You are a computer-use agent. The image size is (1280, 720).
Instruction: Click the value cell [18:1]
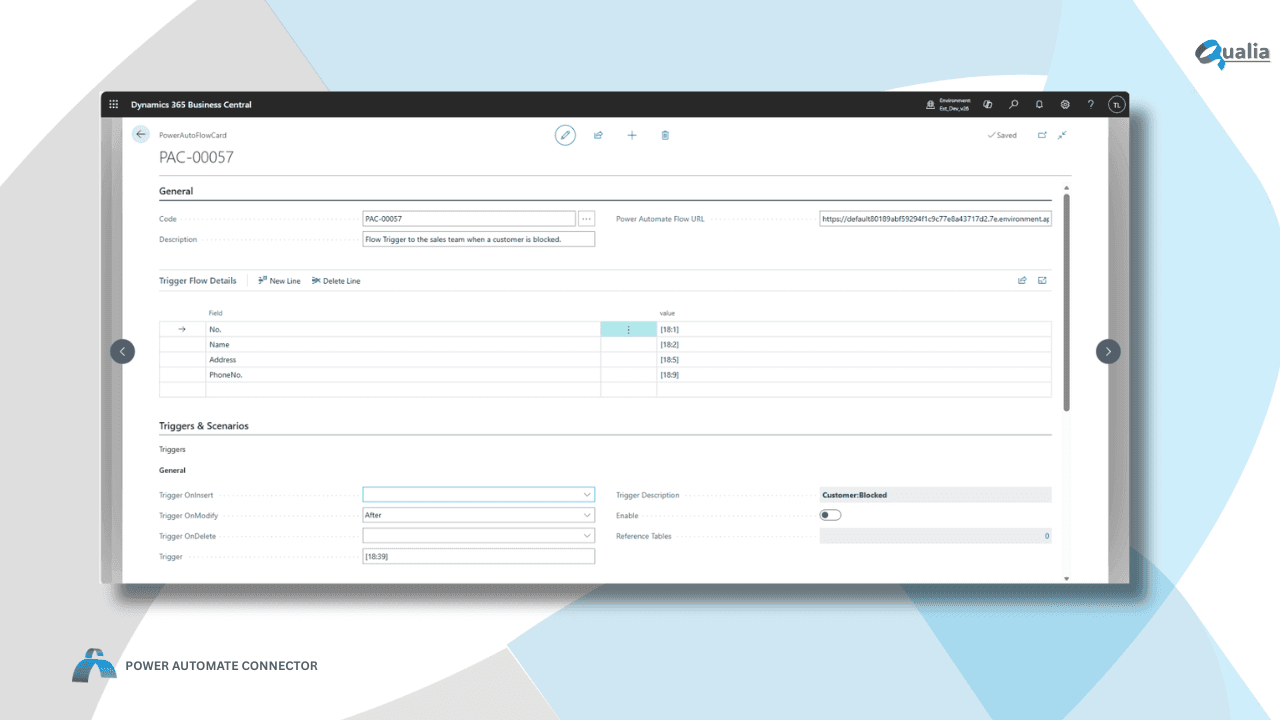[x=854, y=329]
